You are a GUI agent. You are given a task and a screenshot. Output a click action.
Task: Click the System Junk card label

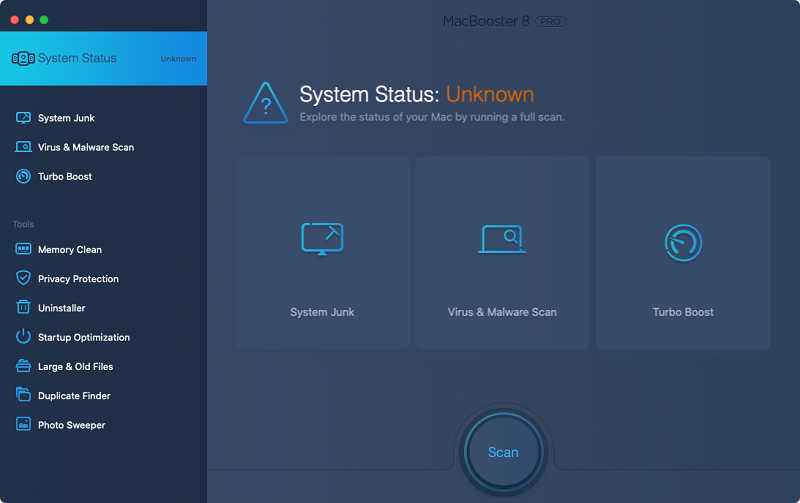coord(322,312)
